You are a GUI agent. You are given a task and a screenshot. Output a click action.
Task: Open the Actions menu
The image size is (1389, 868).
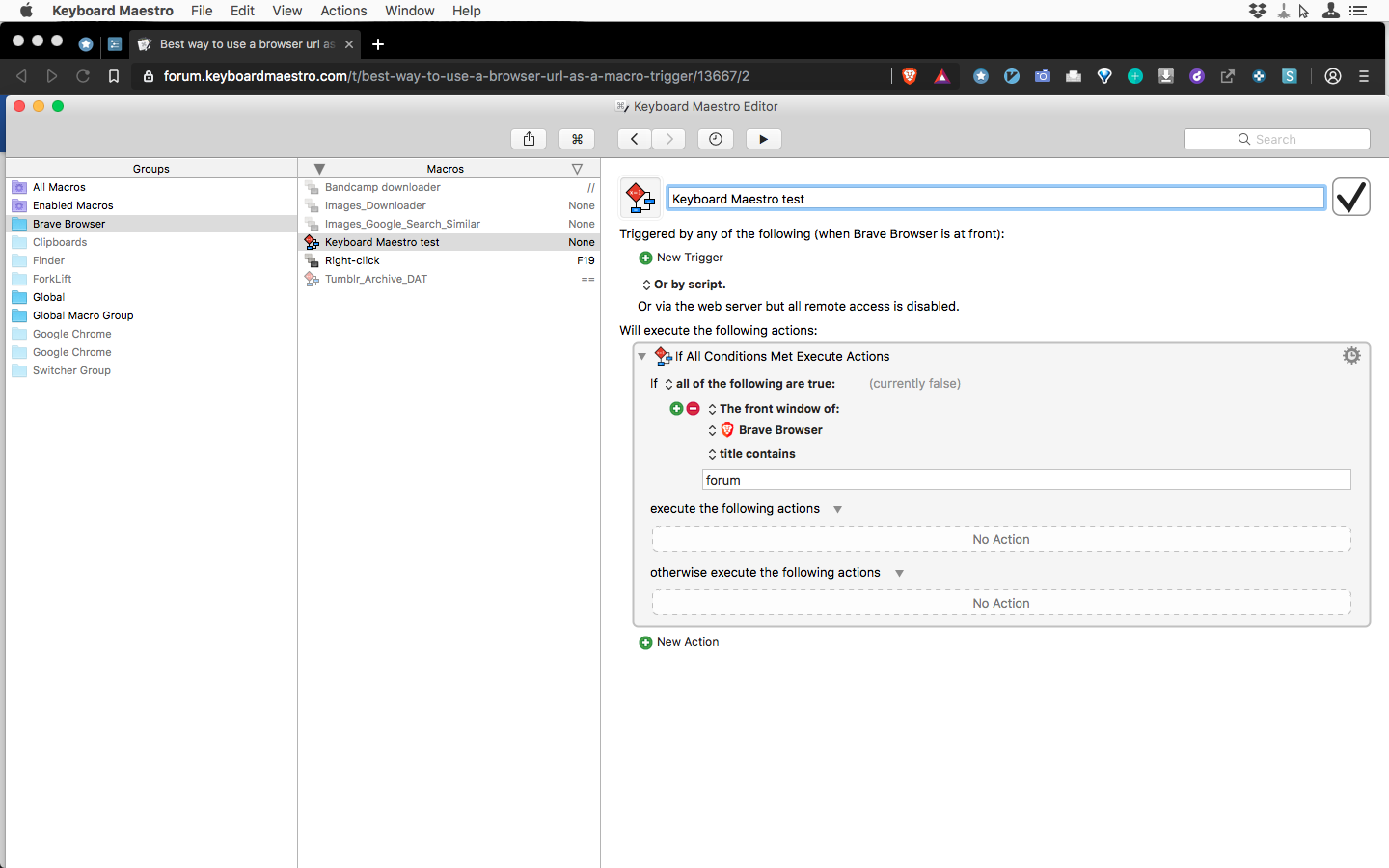pyautogui.click(x=343, y=11)
